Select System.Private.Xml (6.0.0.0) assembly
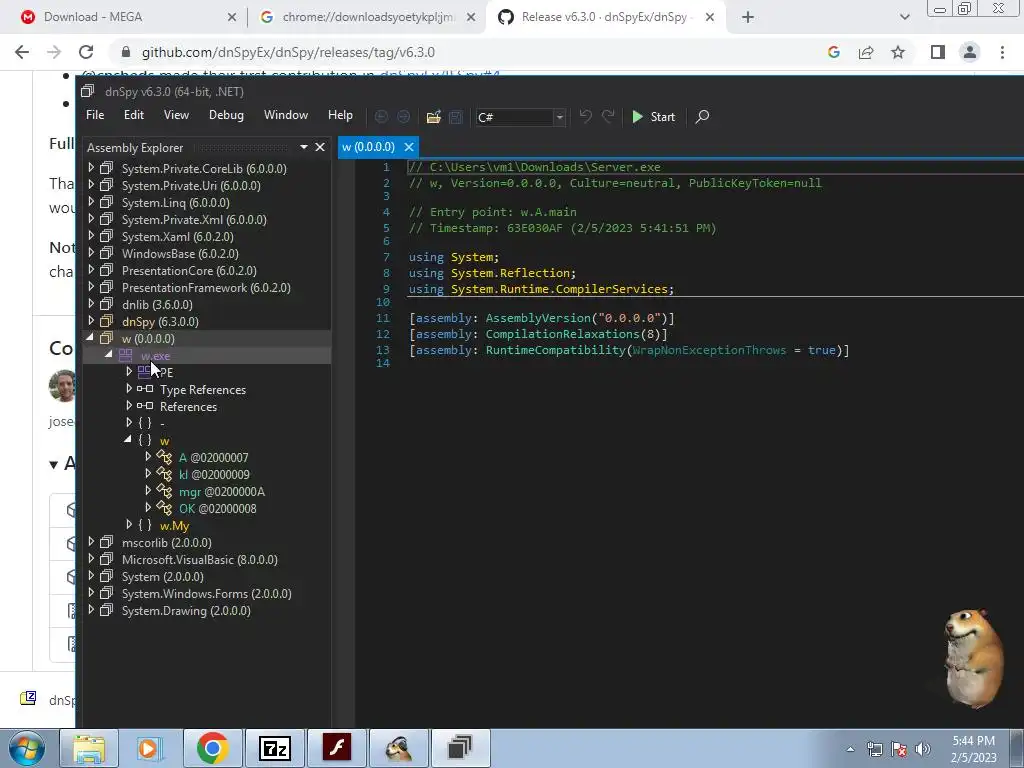 tap(194, 219)
